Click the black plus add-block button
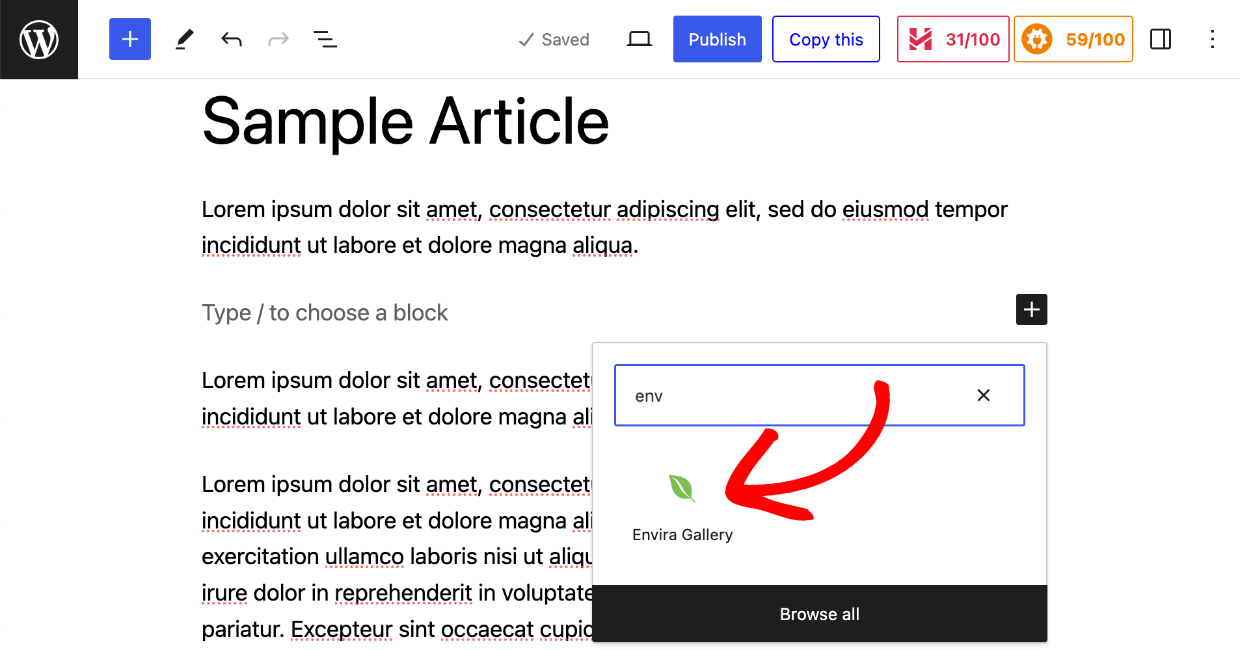This screenshot has height=650, width=1240. (x=1031, y=310)
